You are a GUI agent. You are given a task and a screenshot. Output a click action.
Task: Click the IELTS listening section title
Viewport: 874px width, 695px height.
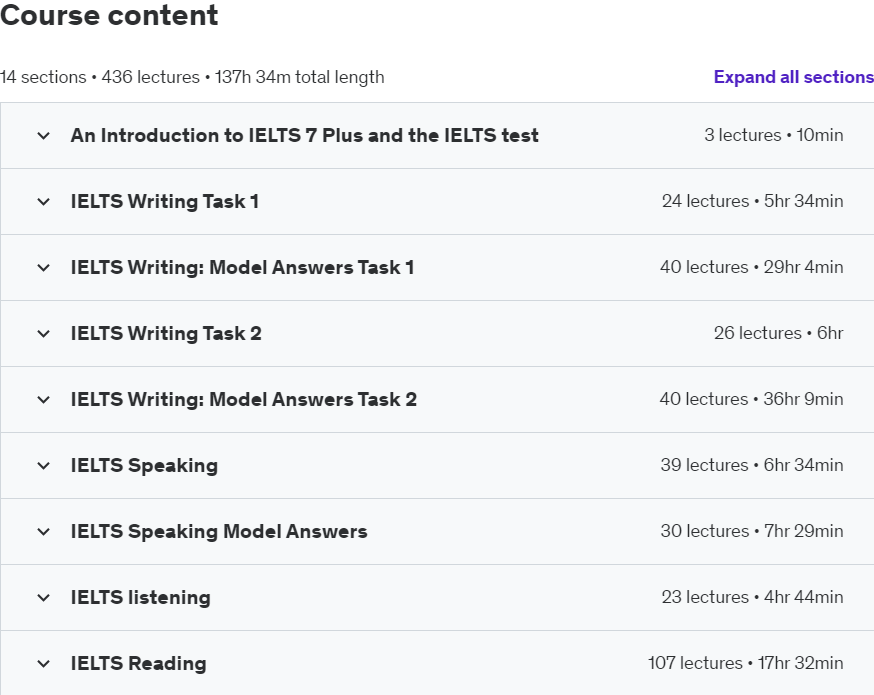pyautogui.click(x=140, y=597)
